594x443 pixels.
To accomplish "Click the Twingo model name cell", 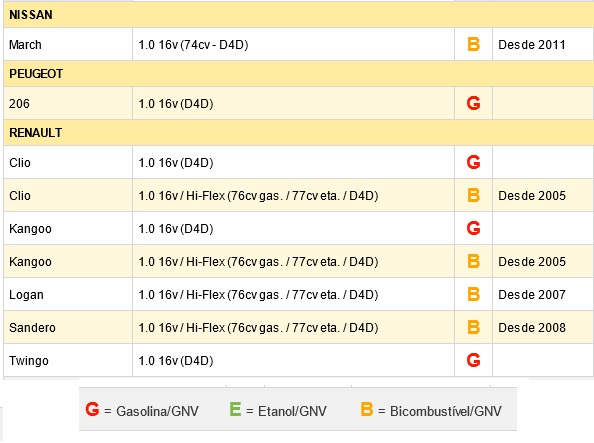I will 68,360.
